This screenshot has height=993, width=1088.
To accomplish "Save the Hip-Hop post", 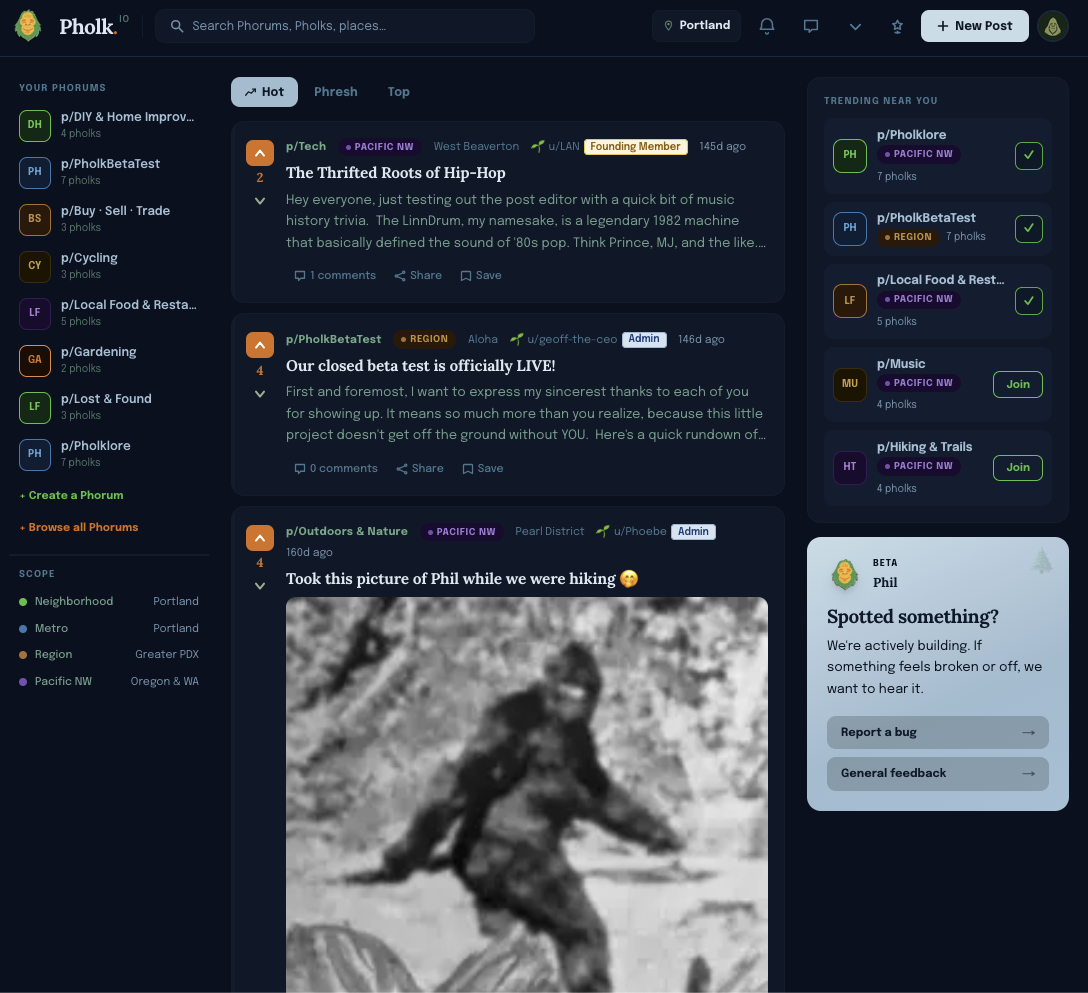I will pos(481,275).
